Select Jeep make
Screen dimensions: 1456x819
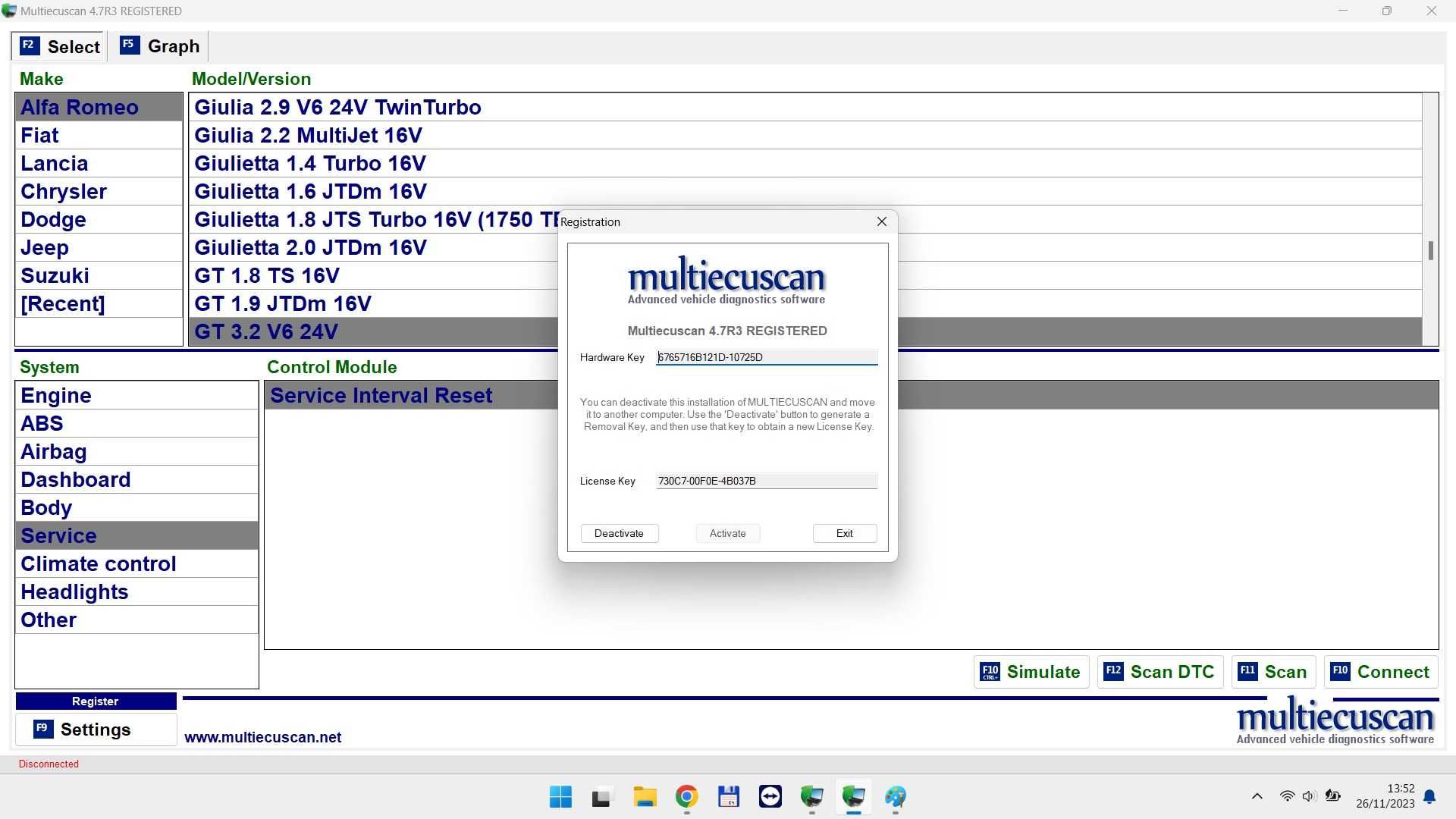tap(99, 247)
